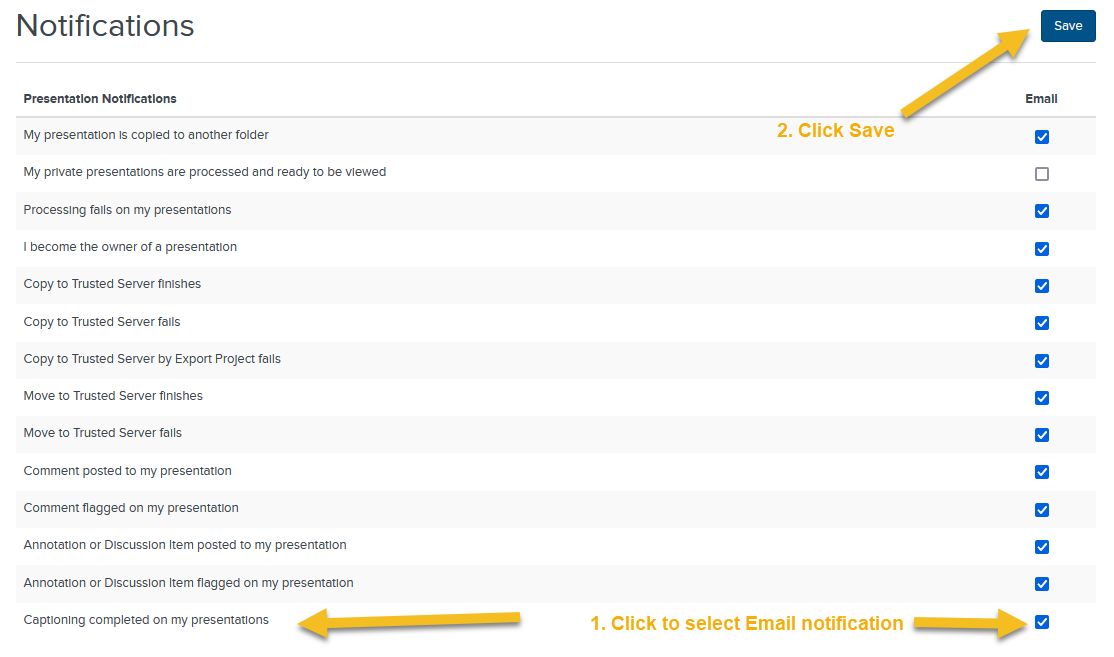Screen dimensions: 1114x657
Task: Click the Email column header
Action: [x=1041, y=98]
